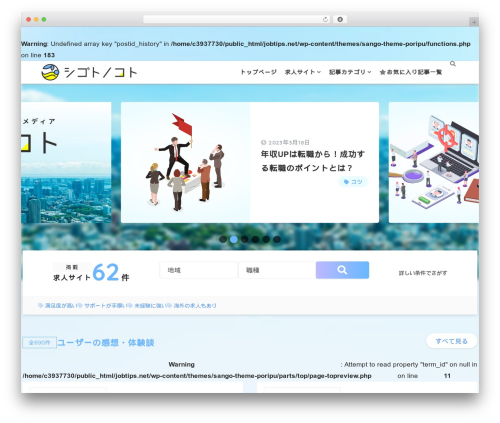500x423 pixels.
Task: Click the flag-climbing businessman slide illustration
Action: 185,162
